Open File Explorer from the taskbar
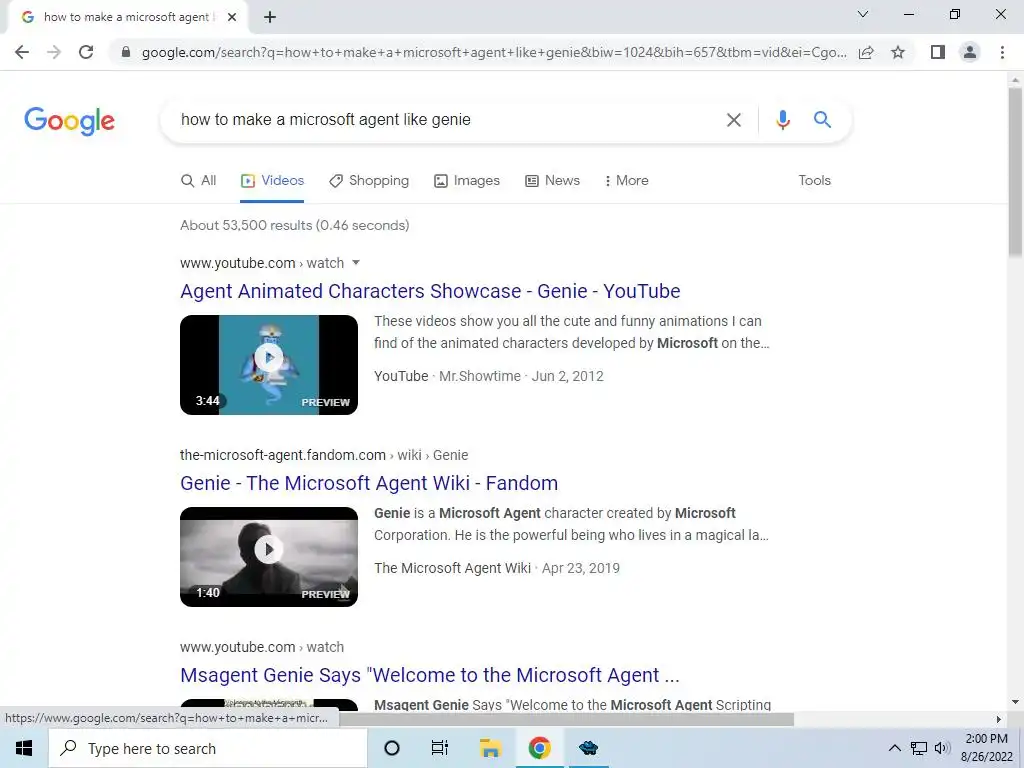 point(490,748)
